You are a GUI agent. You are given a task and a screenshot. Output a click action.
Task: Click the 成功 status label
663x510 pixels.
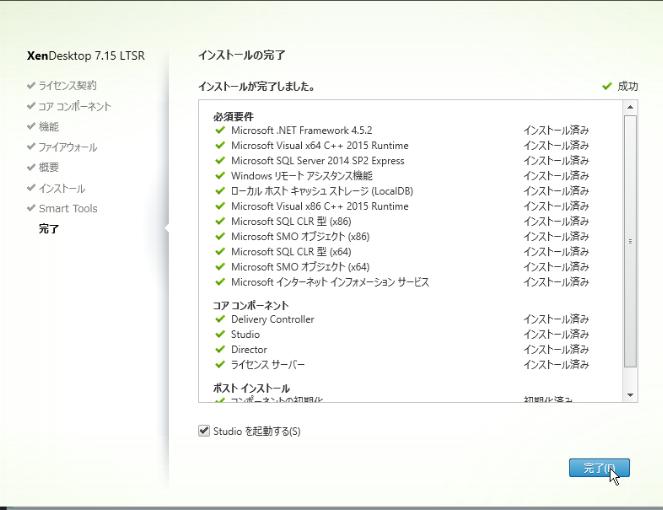click(627, 86)
